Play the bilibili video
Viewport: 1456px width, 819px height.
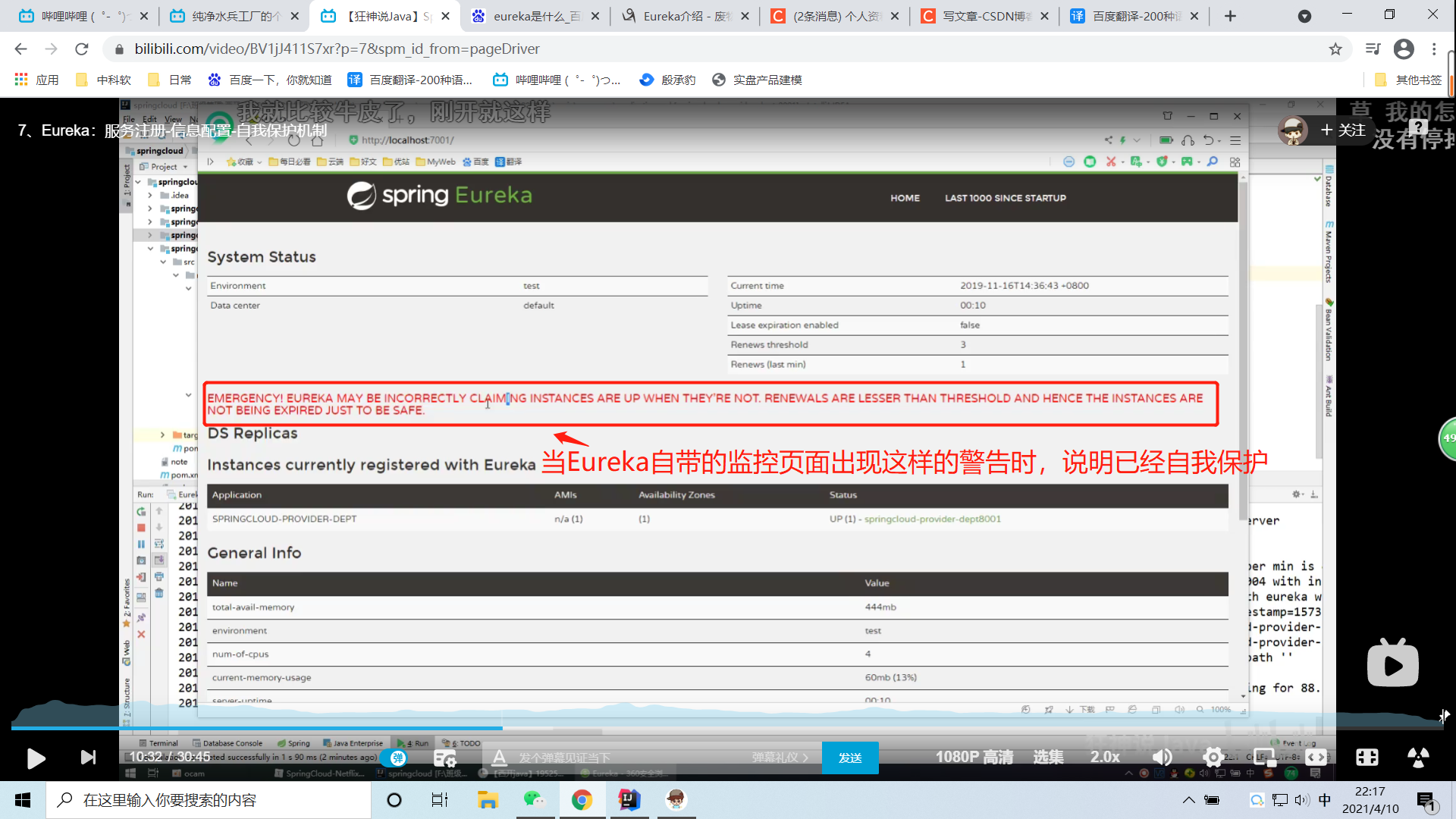click(36, 758)
